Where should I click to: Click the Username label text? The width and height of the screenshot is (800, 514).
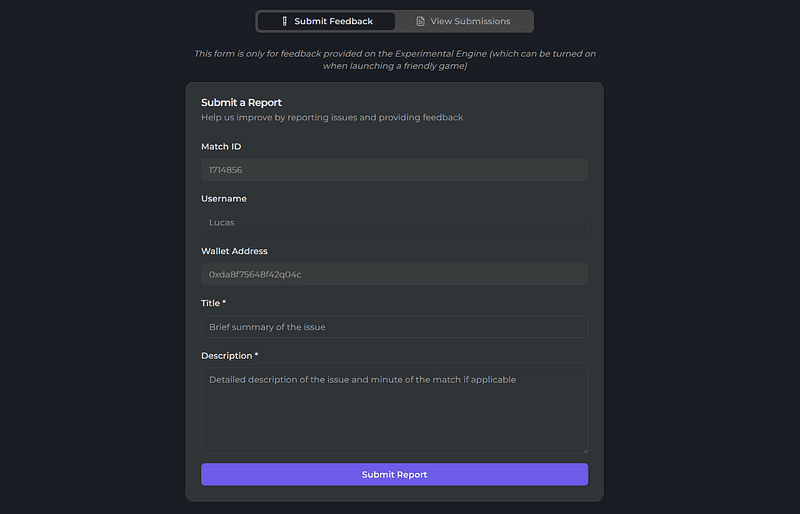[x=224, y=199]
